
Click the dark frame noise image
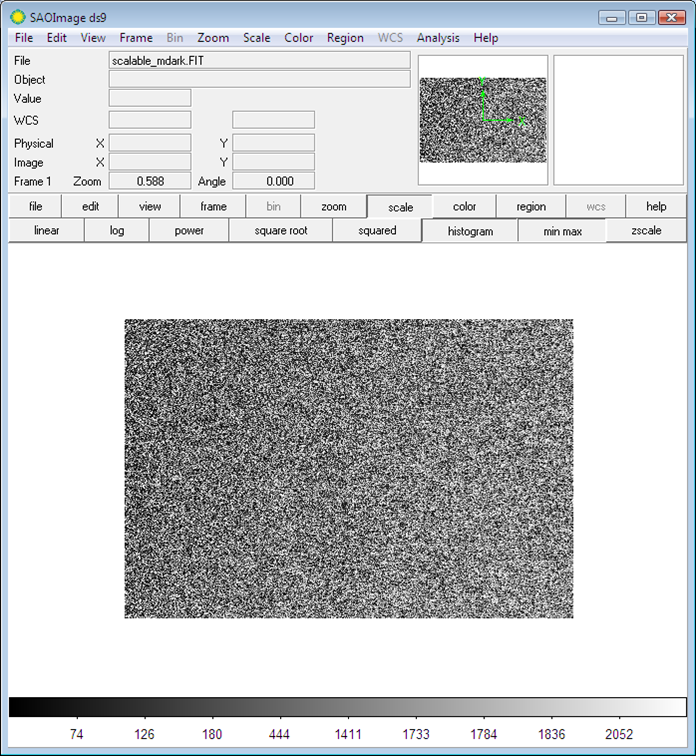click(x=348, y=468)
